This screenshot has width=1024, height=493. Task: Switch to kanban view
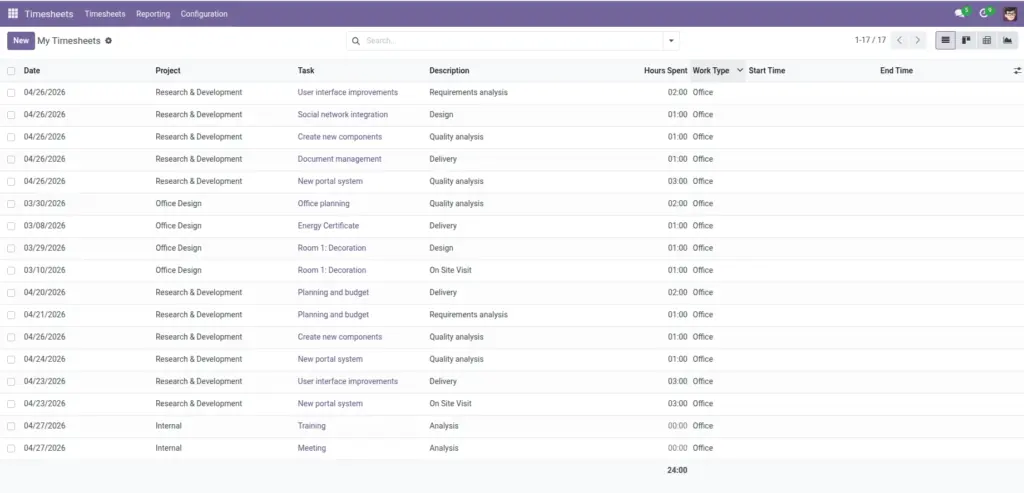point(966,40)
